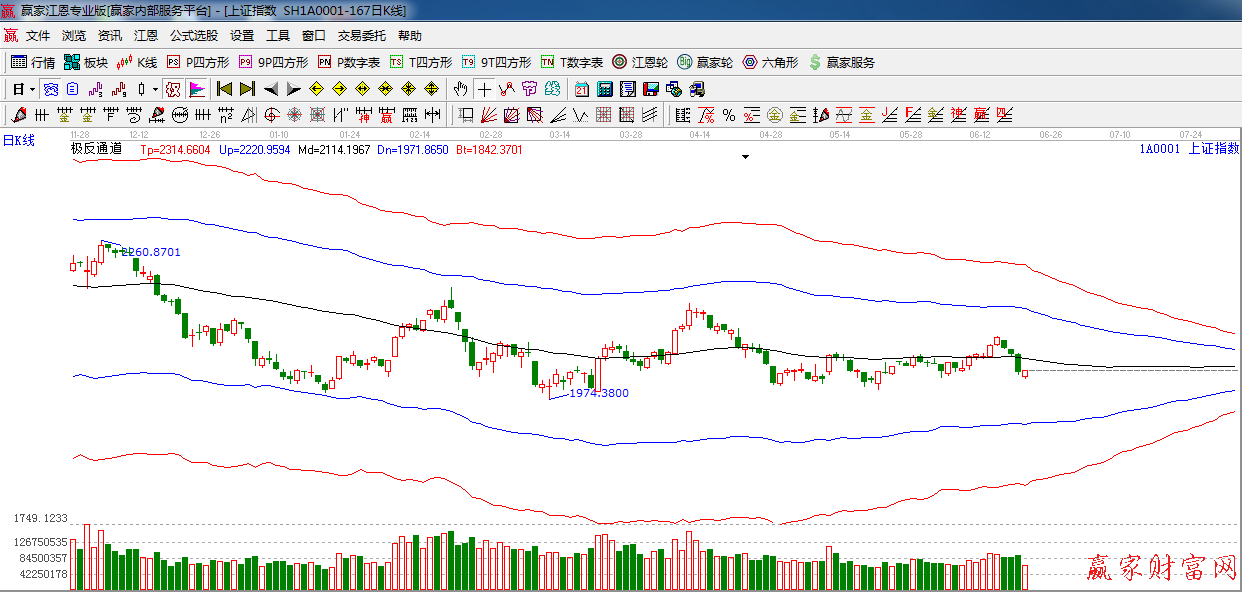Open the 公式选股 menu

point(193,35)
